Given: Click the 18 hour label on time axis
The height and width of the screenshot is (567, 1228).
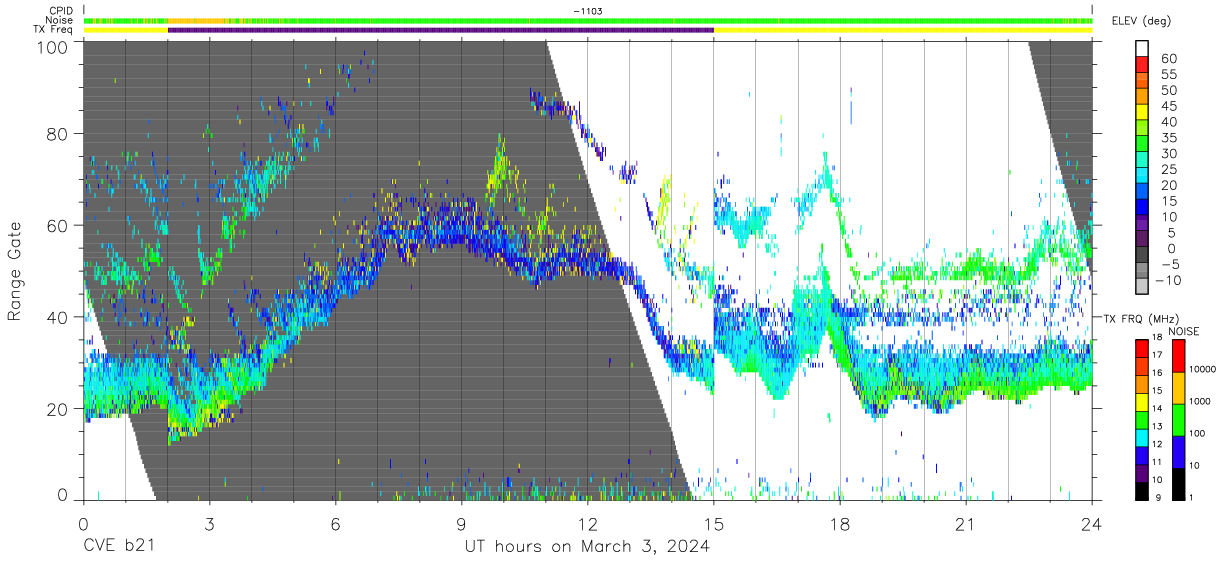Looking at the screenshot, I should coord(839,523).
